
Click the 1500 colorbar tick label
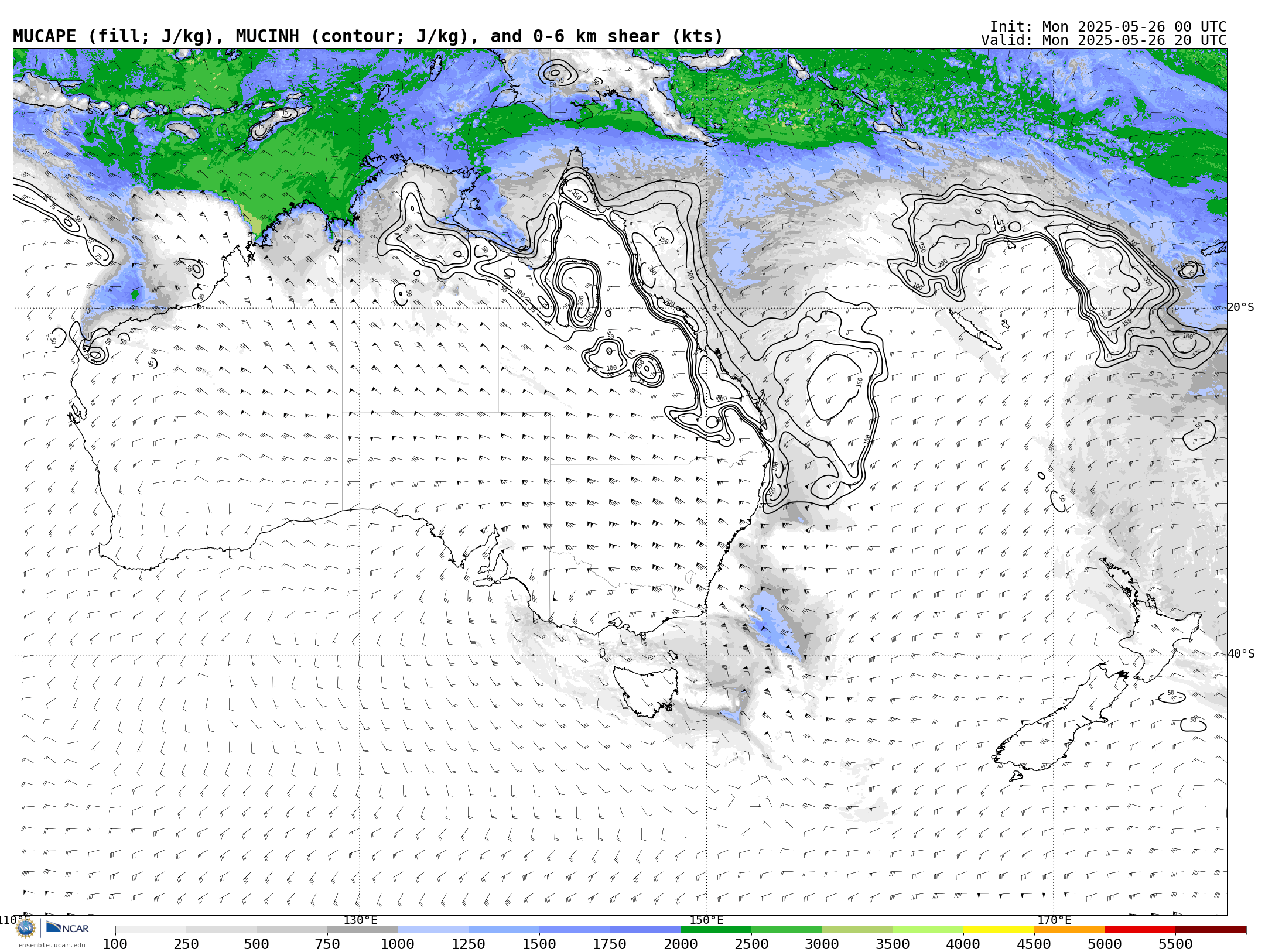(539, 944)
